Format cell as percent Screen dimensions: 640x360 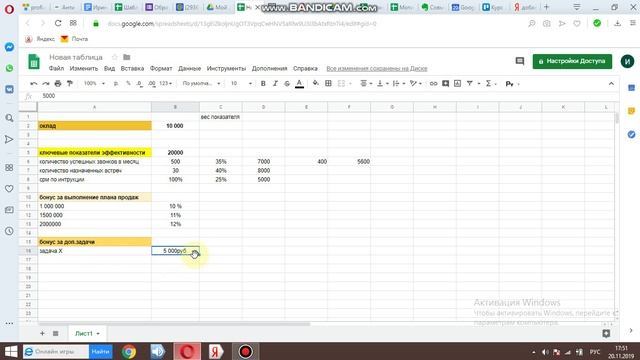tap(128, 84)
